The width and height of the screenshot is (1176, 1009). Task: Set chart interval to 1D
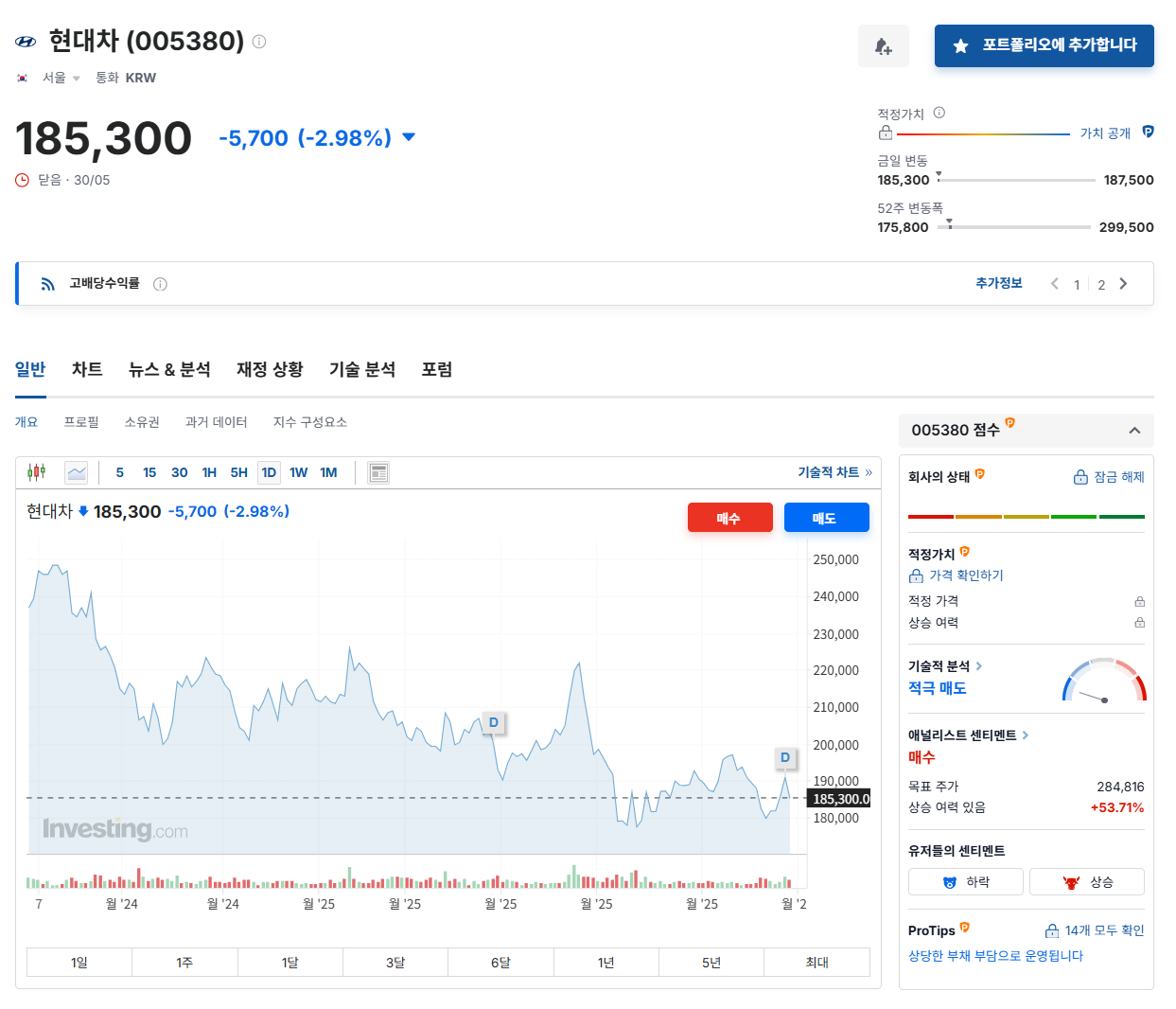click(x=269, y=472)
